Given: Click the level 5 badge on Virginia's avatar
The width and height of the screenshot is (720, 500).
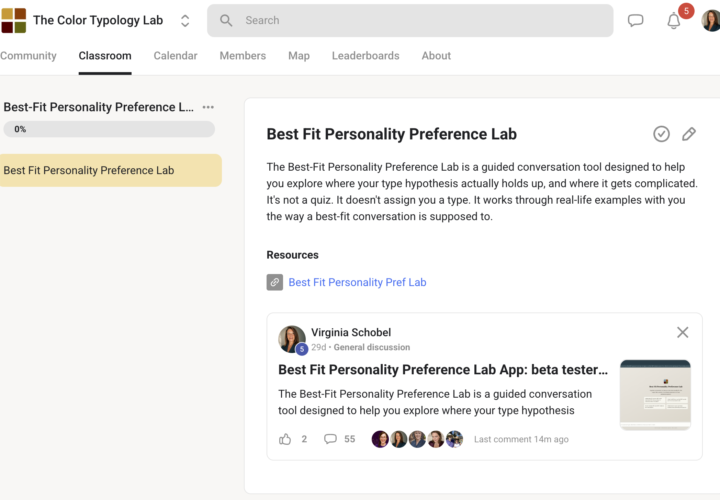Looking at the screenshot, I should tap(301, 349).
